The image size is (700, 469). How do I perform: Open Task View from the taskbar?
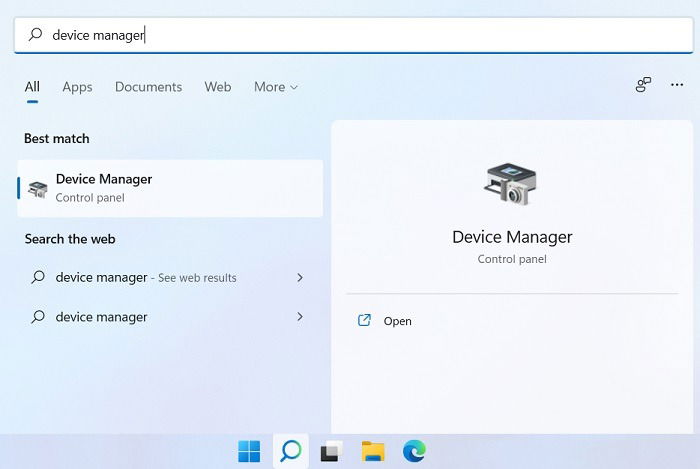331,451
